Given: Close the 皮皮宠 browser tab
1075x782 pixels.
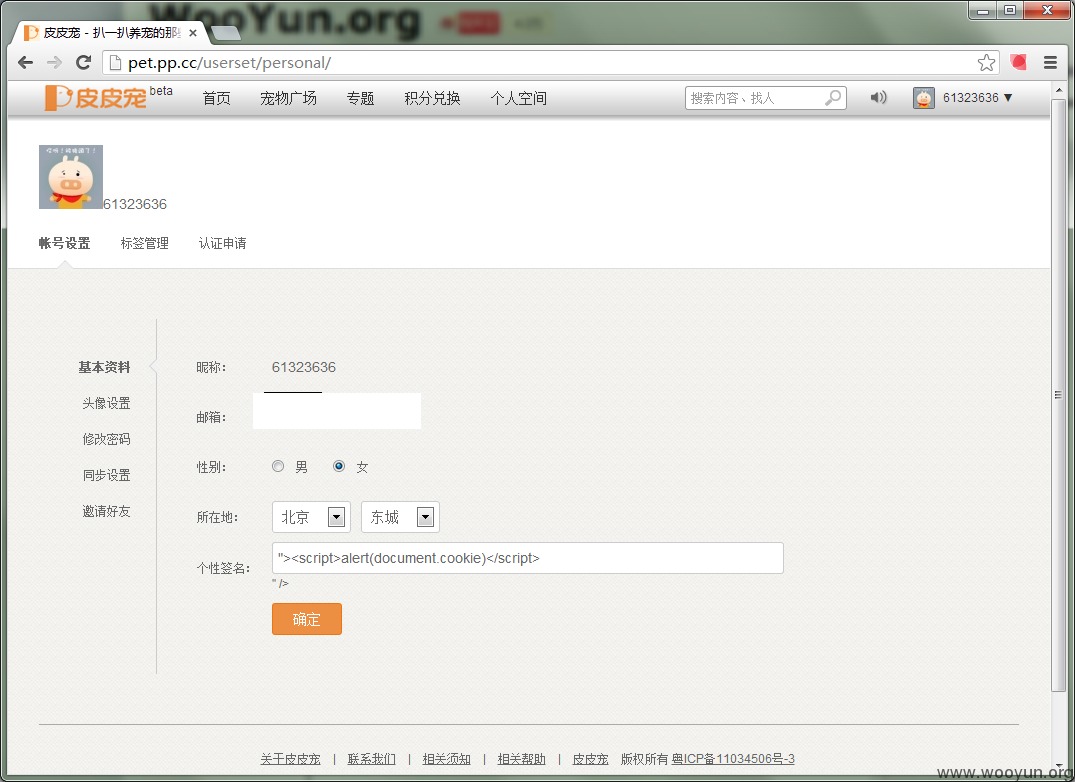Looking at the screenshot, I should 193,32.
